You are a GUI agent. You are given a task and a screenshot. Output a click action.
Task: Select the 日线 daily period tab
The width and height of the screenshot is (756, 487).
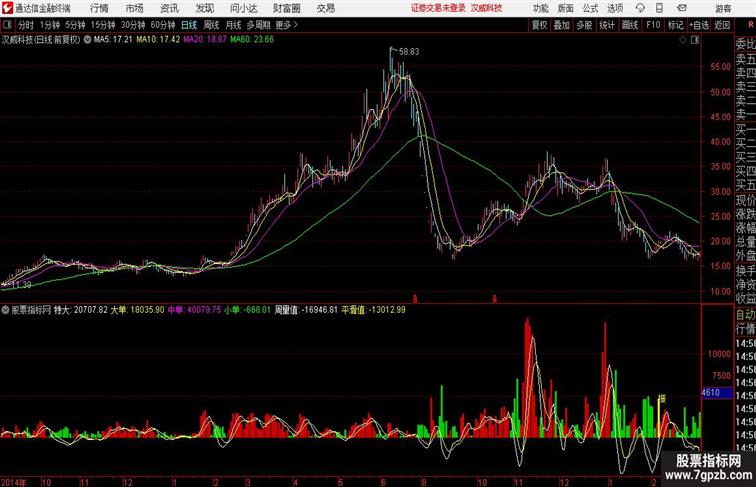coord(189,25)
